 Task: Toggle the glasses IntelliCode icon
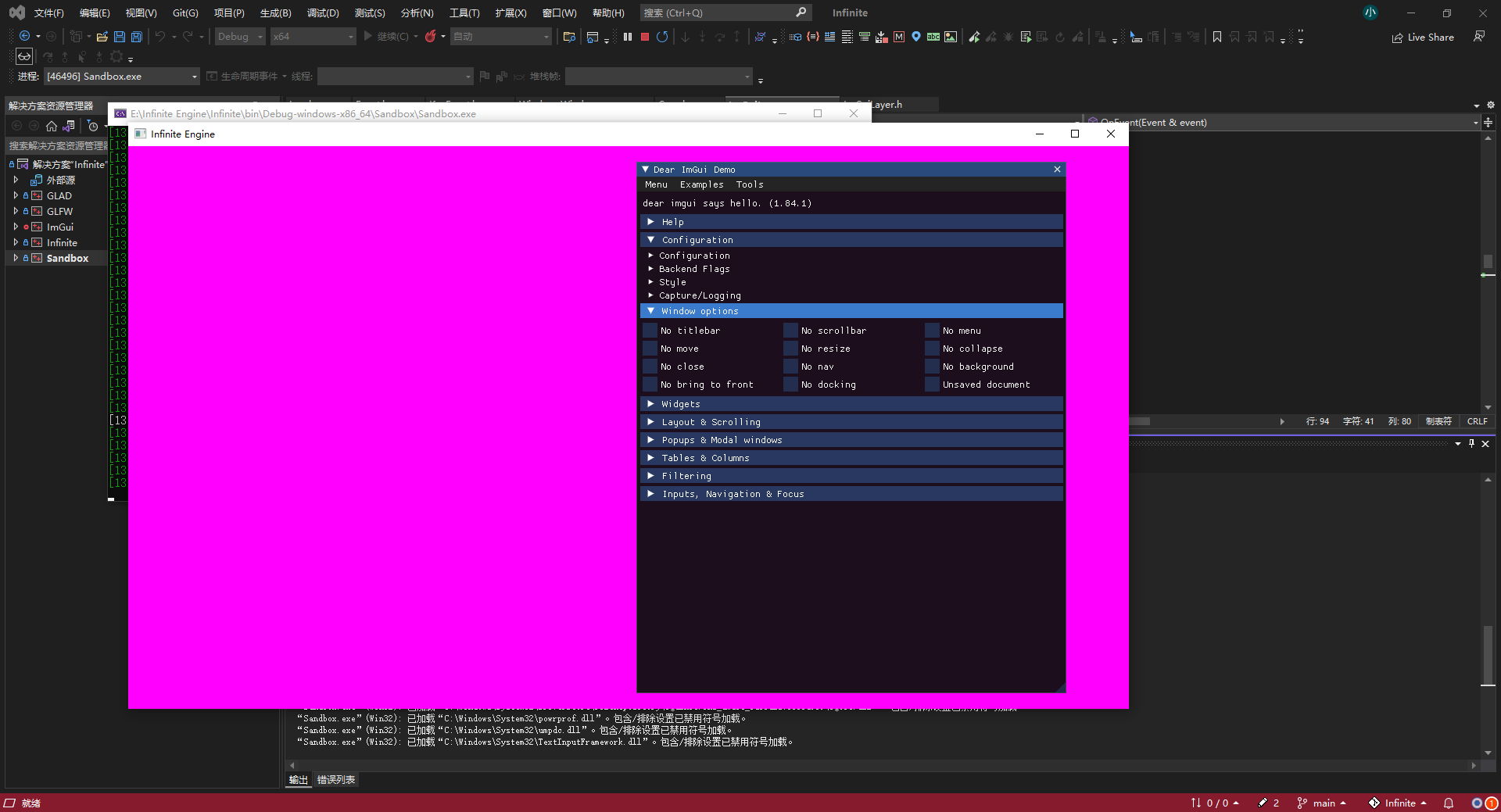[x=24, y=56]
